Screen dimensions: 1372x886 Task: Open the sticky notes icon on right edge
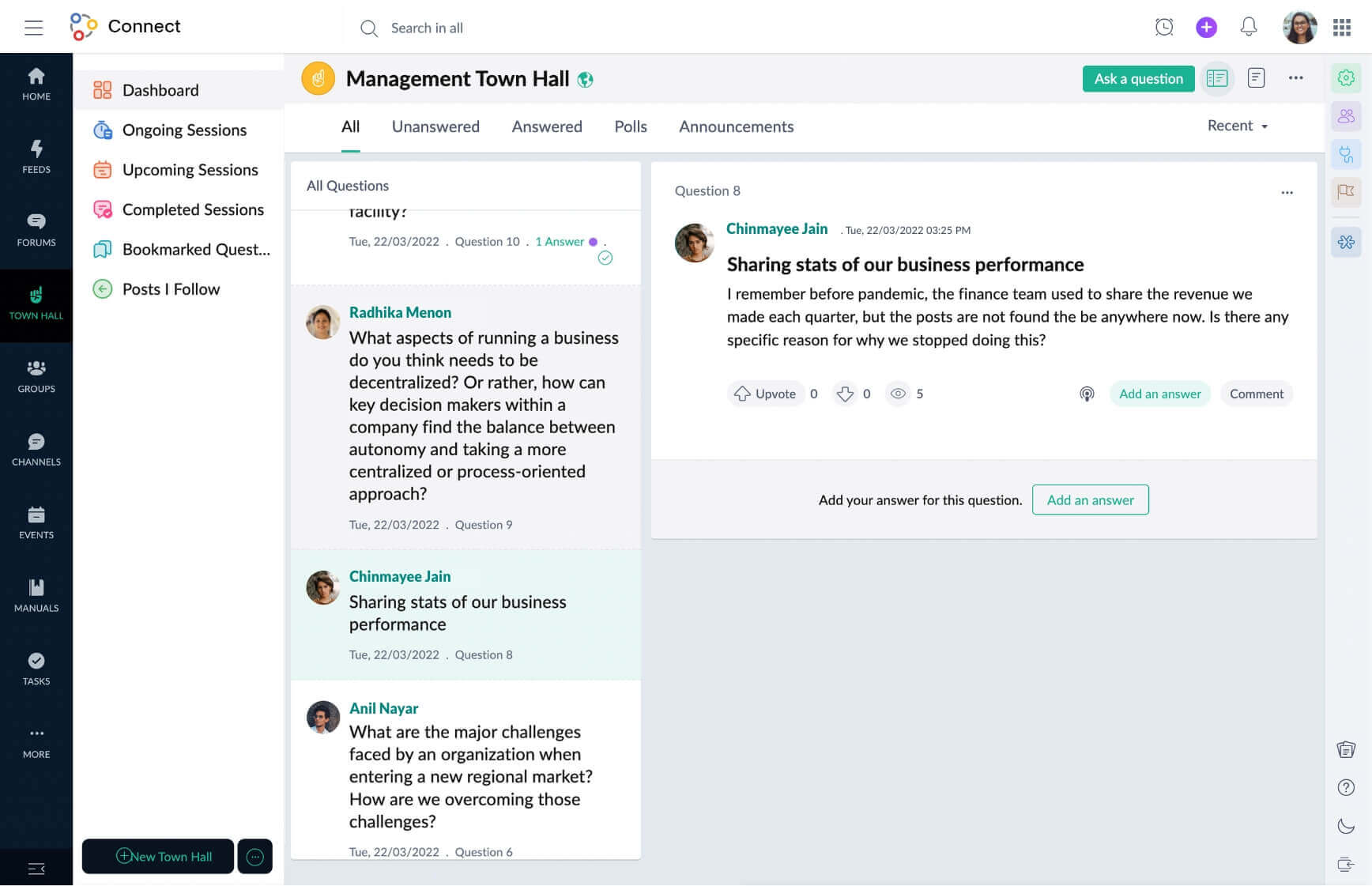coord(1346,748)
